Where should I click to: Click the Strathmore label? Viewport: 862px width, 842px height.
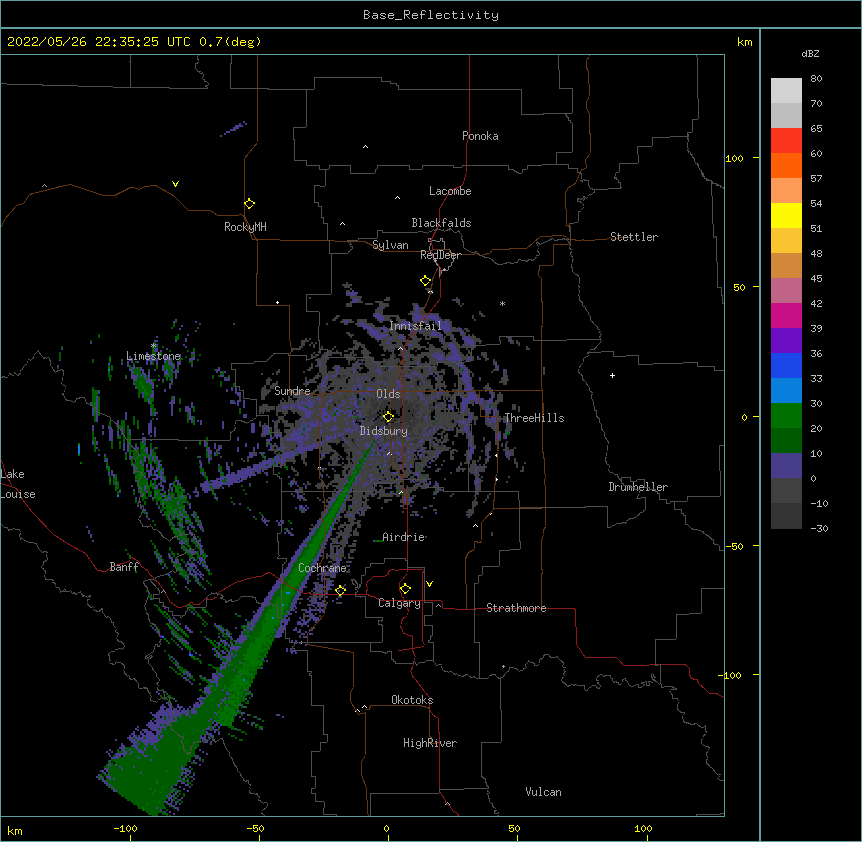pos(516,608)
